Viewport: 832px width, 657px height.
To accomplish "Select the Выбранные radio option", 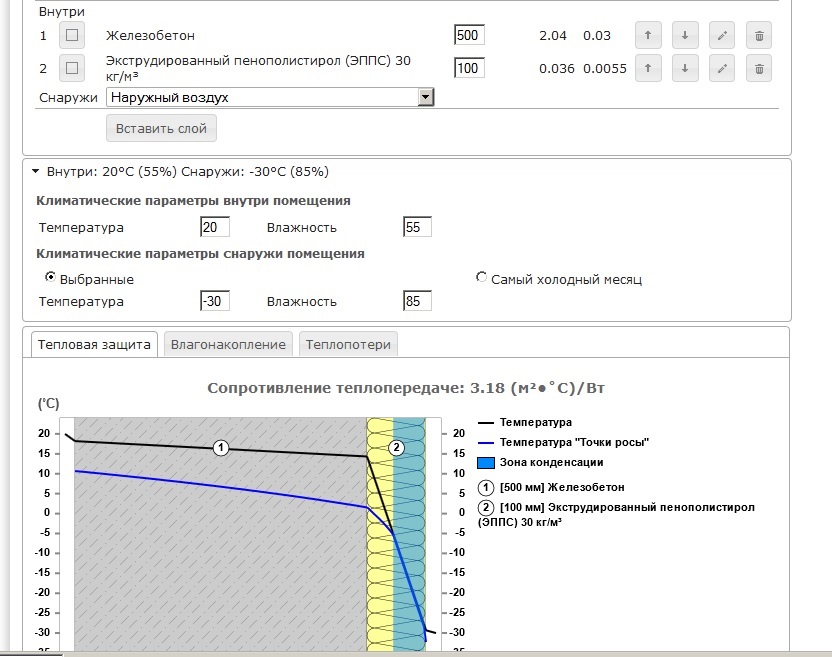I will tap(50, 277).
